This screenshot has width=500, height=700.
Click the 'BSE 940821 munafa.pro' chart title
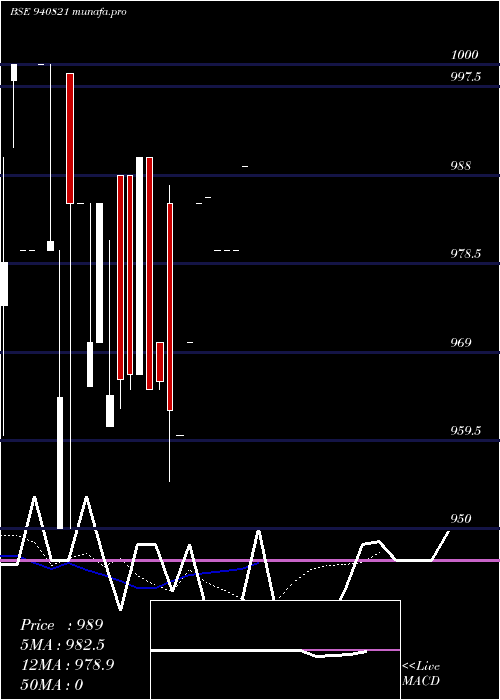pyautogui.click(x=68, y=12)
